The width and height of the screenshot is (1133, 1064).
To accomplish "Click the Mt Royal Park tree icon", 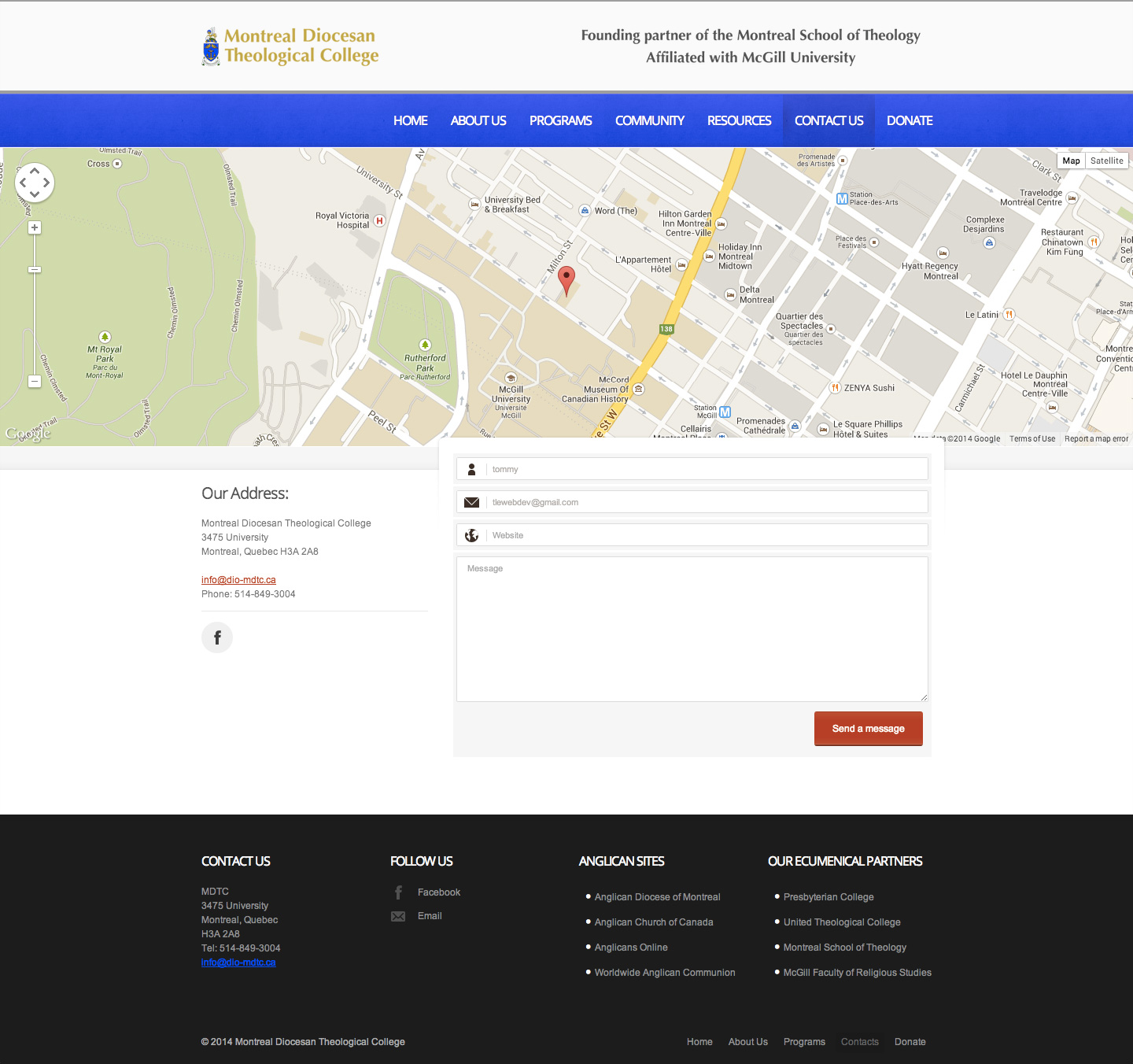I will 105,337.
